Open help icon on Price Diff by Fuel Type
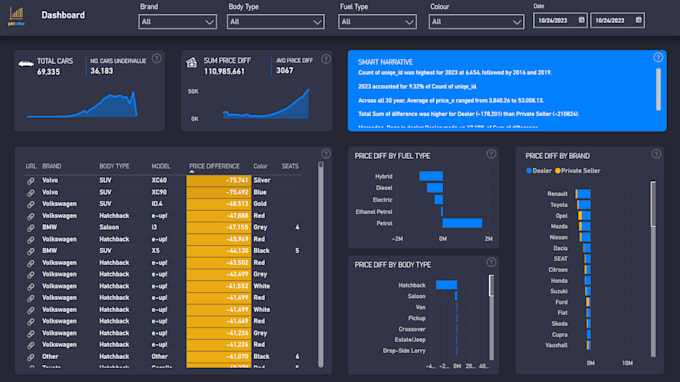The height and width of the screenshot is (382, 680). click(491, 154)
